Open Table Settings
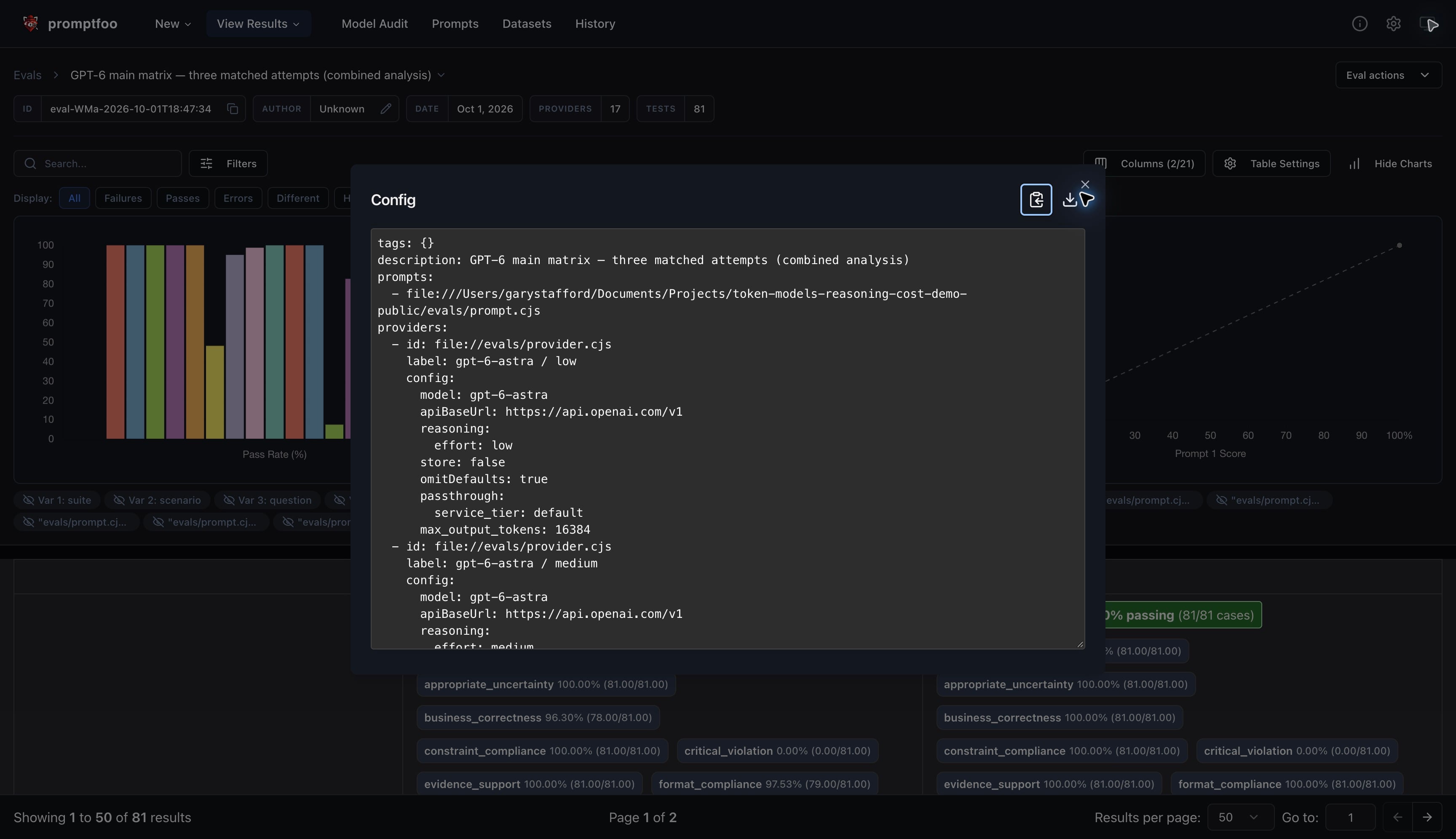The image size is (1456, 839). pos(1271,164)
